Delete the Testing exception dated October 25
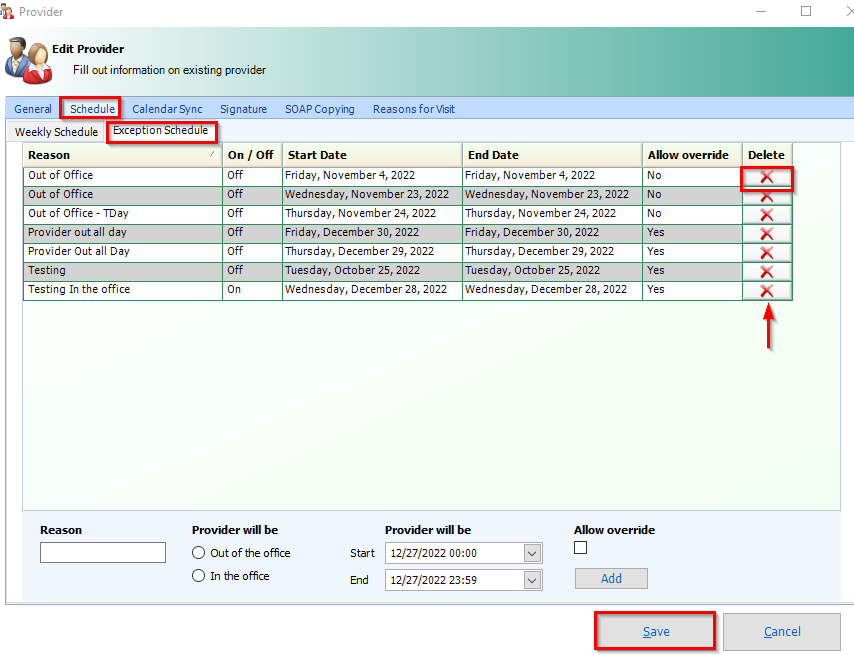854x655 pixels. (x=767, y=272)
